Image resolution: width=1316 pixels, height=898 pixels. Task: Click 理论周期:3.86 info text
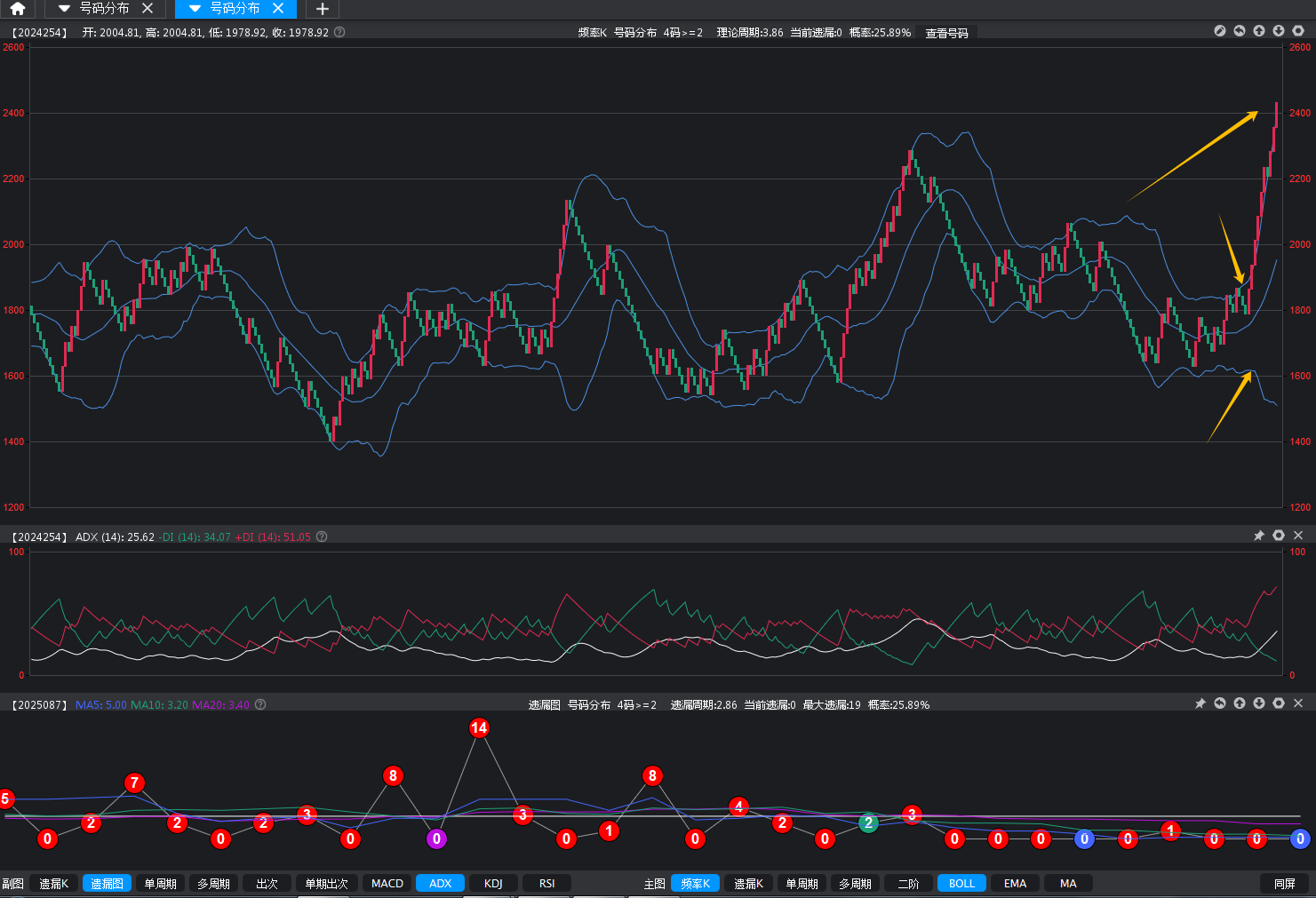click(750, 33)
